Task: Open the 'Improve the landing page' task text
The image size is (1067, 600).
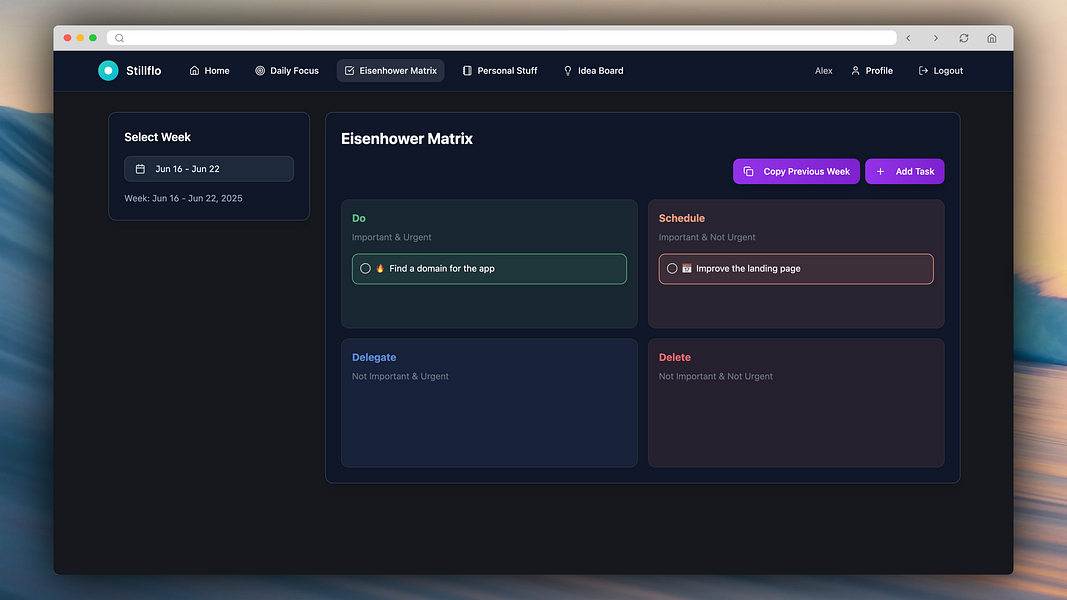Action: (x=748, y=269)
